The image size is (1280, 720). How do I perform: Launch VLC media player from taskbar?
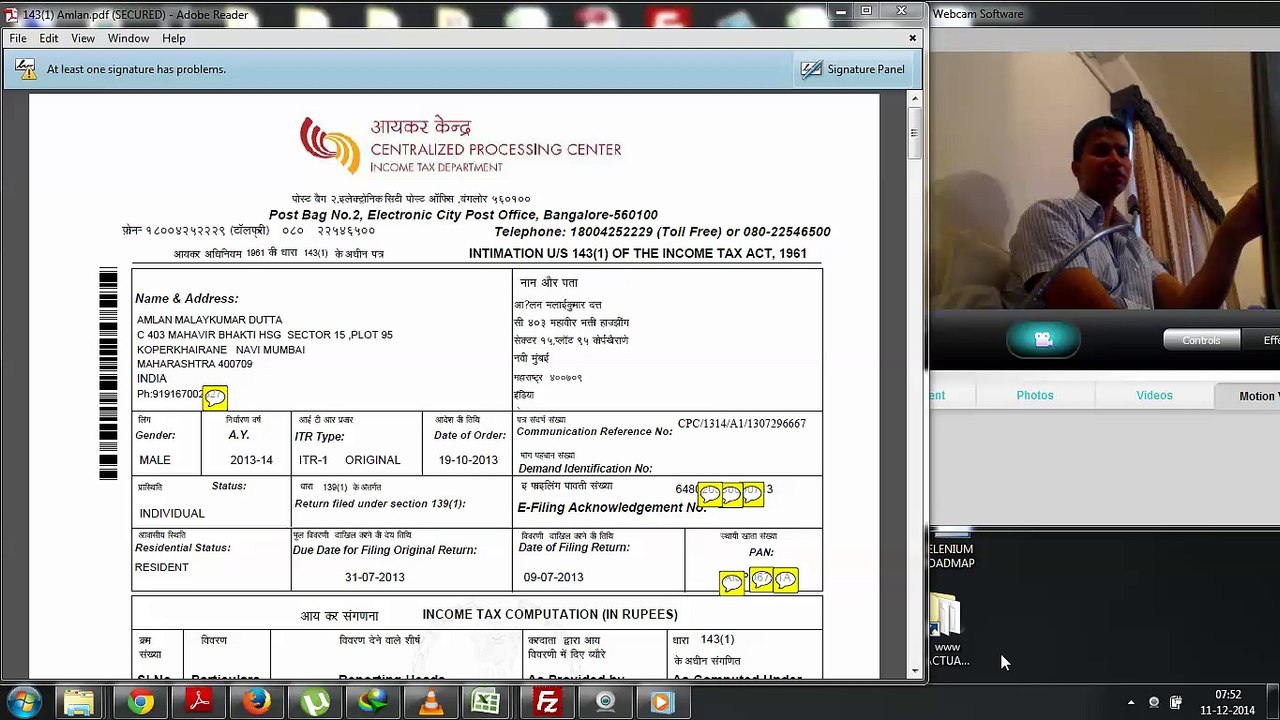point(431,702)
